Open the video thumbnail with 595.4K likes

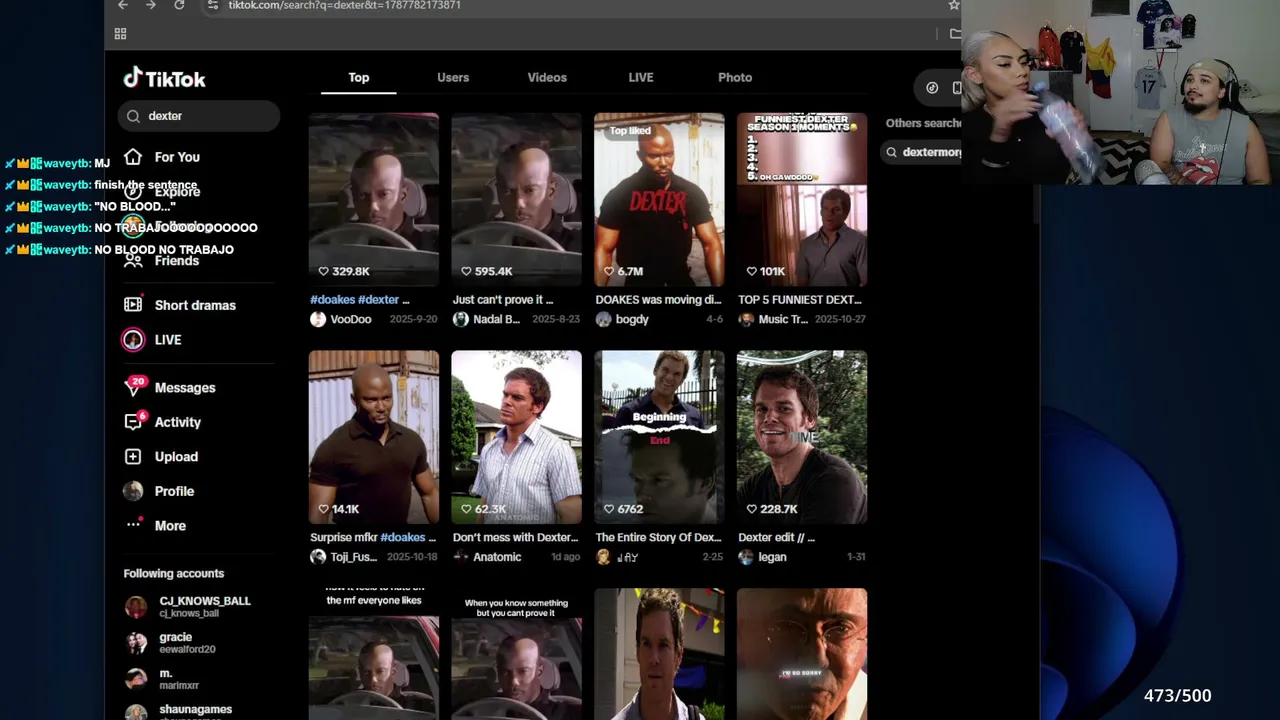tap(516, 200)
